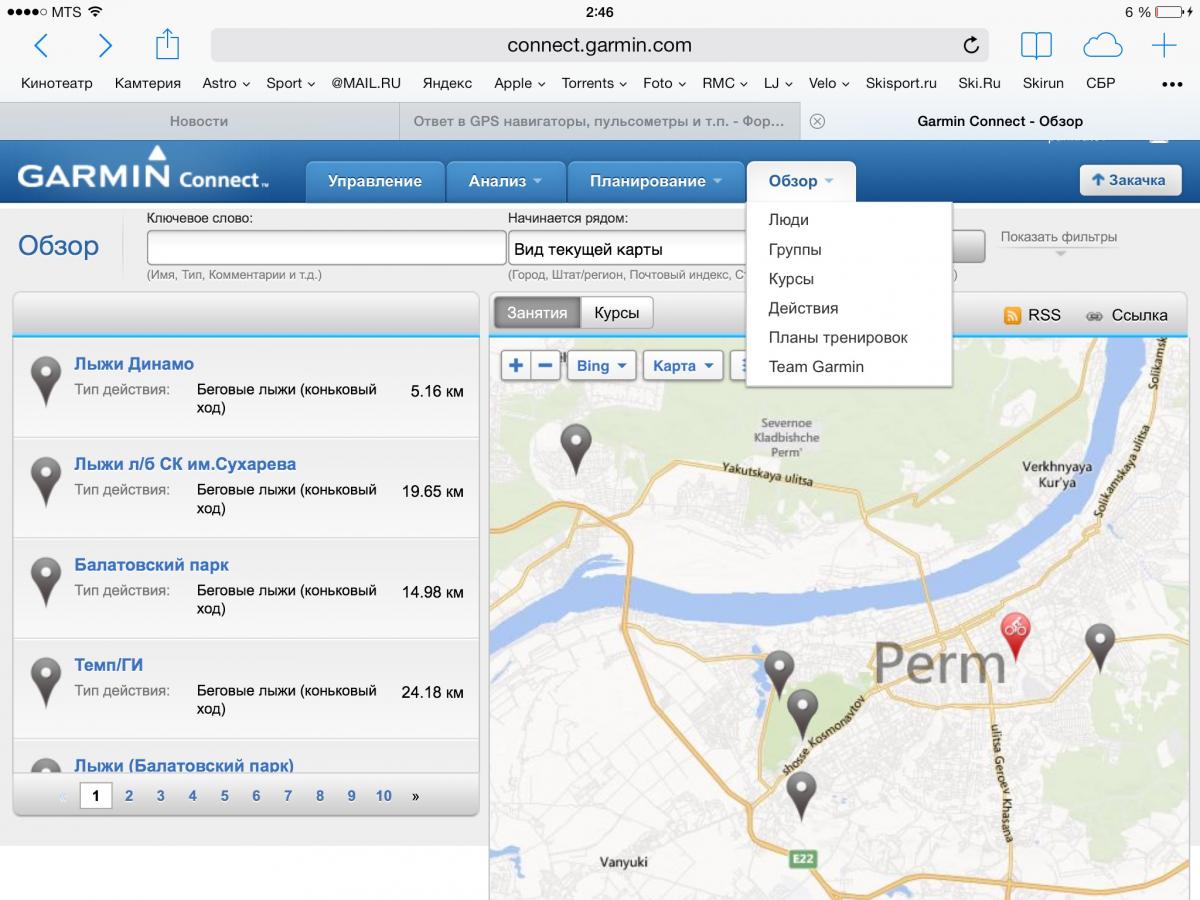This screenshot has width=1200, height=900.
Task: Go to results page 2
Action: [x=129, y=796]
